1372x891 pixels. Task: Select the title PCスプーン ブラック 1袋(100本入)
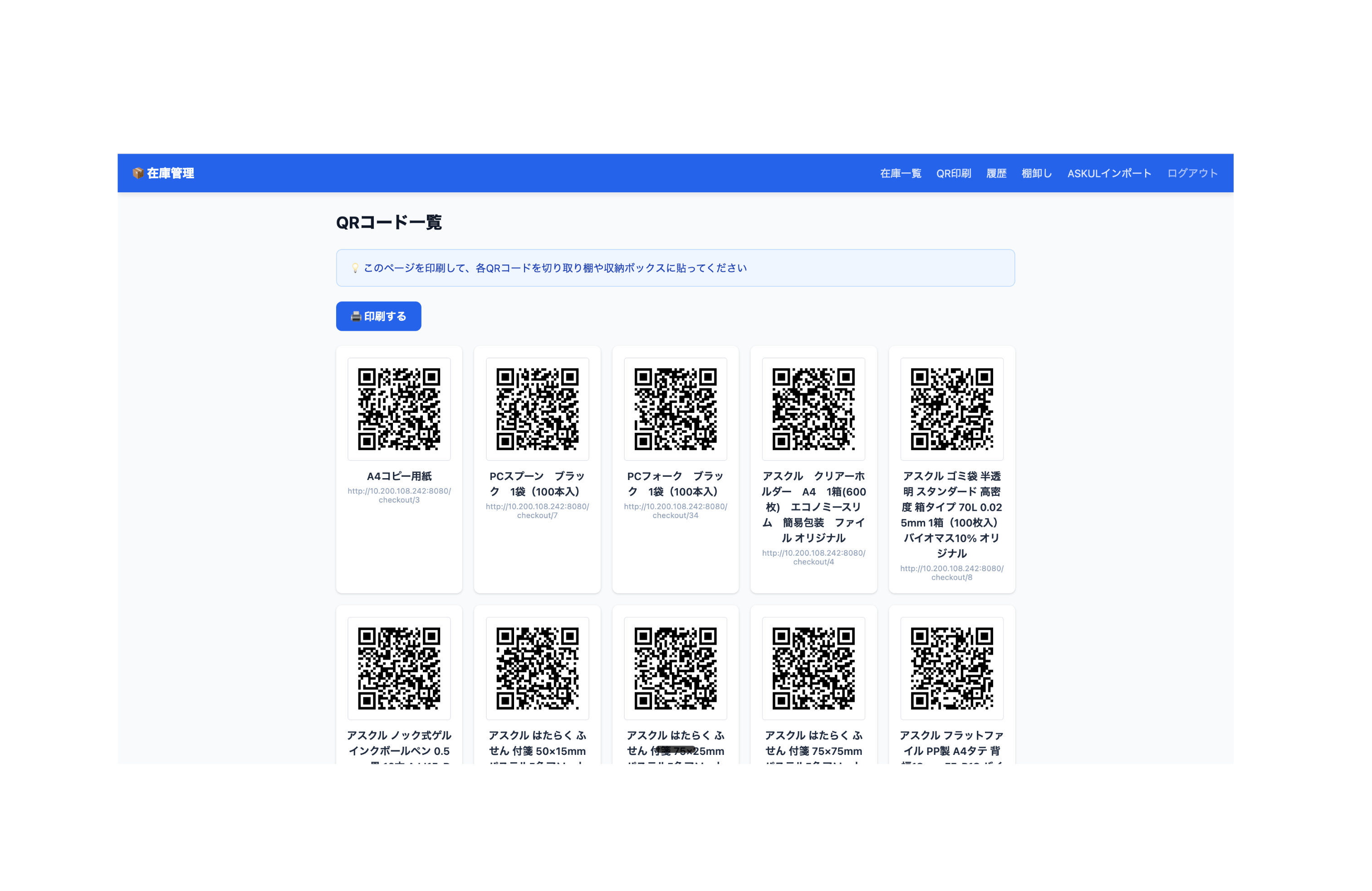click(537, 484)
